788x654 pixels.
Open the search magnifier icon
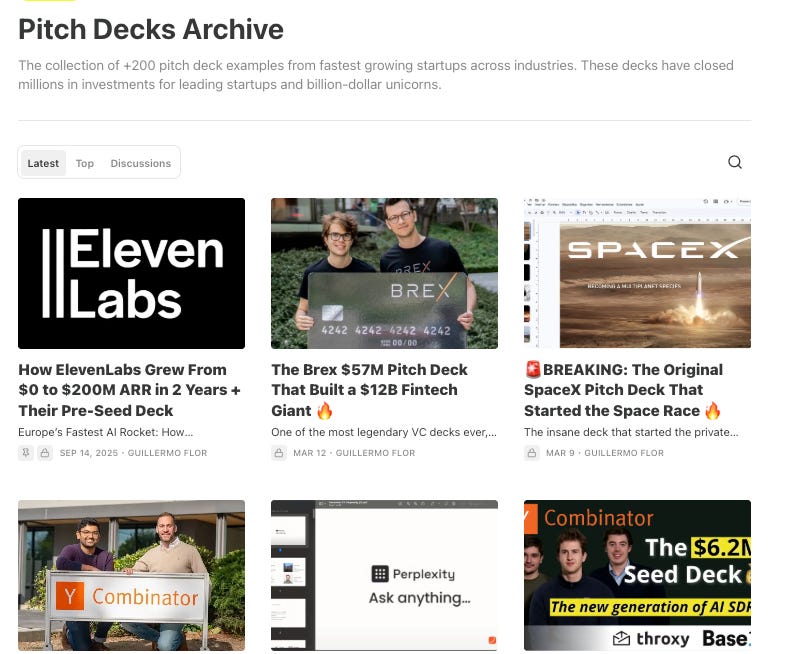(735, 162)
